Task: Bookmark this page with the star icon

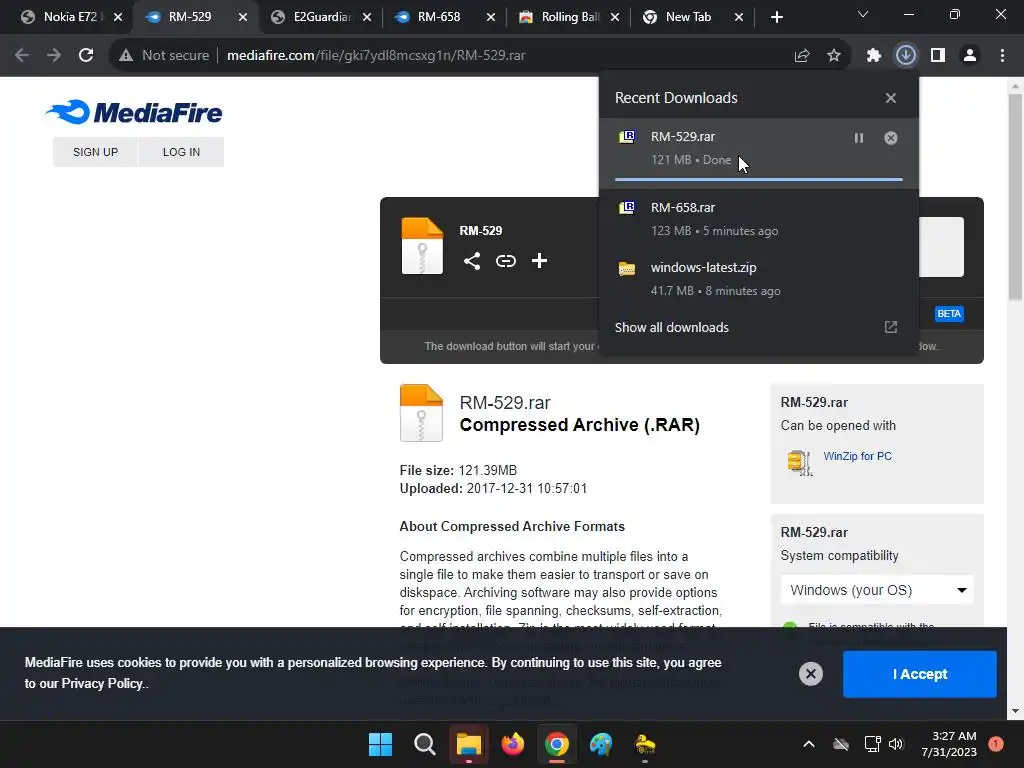Action: pos(834,56)
